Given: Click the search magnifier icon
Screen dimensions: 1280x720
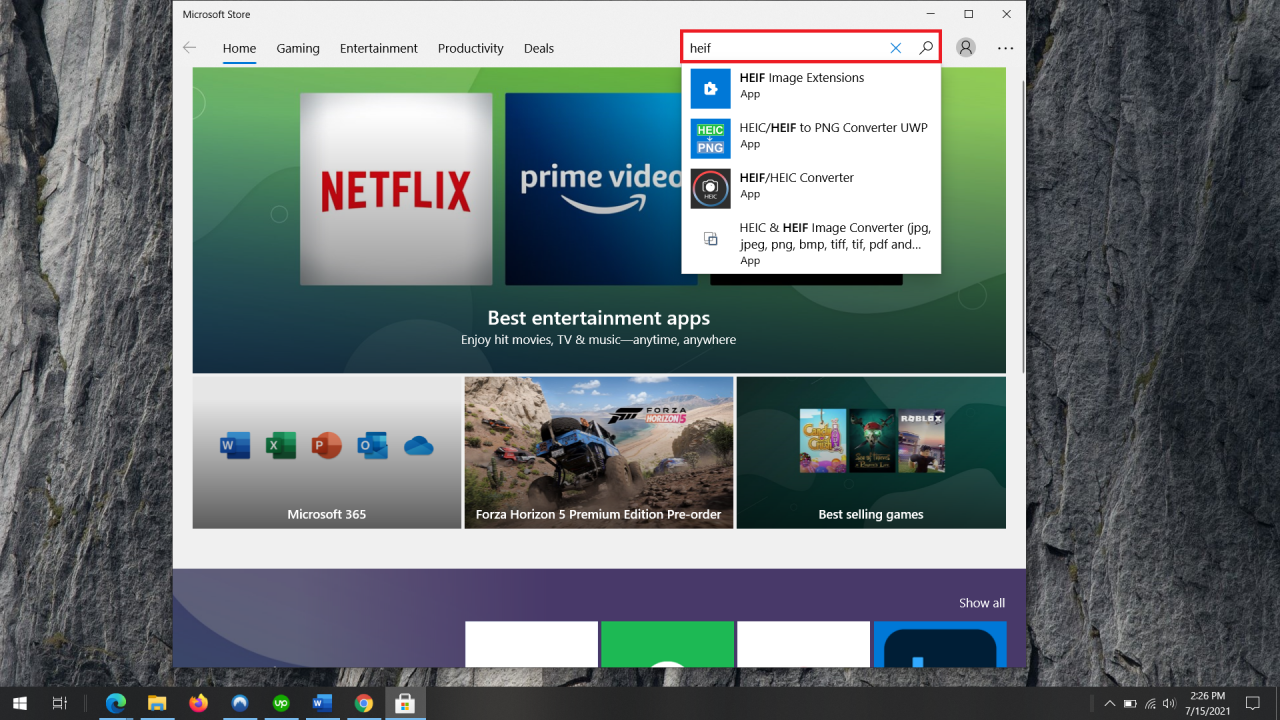Looking at the screenshot, I should tap(925, 47).
